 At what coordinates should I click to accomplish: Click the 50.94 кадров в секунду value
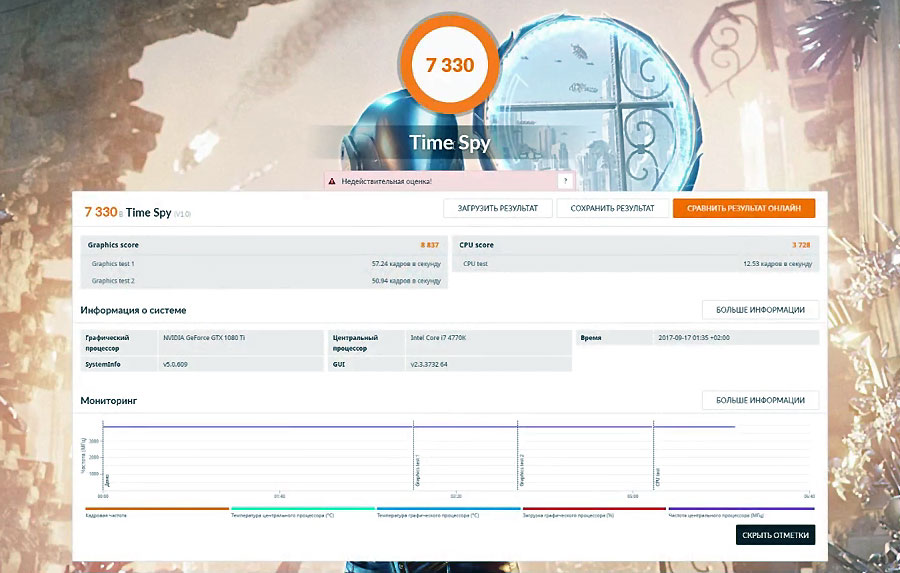point(406,281)
